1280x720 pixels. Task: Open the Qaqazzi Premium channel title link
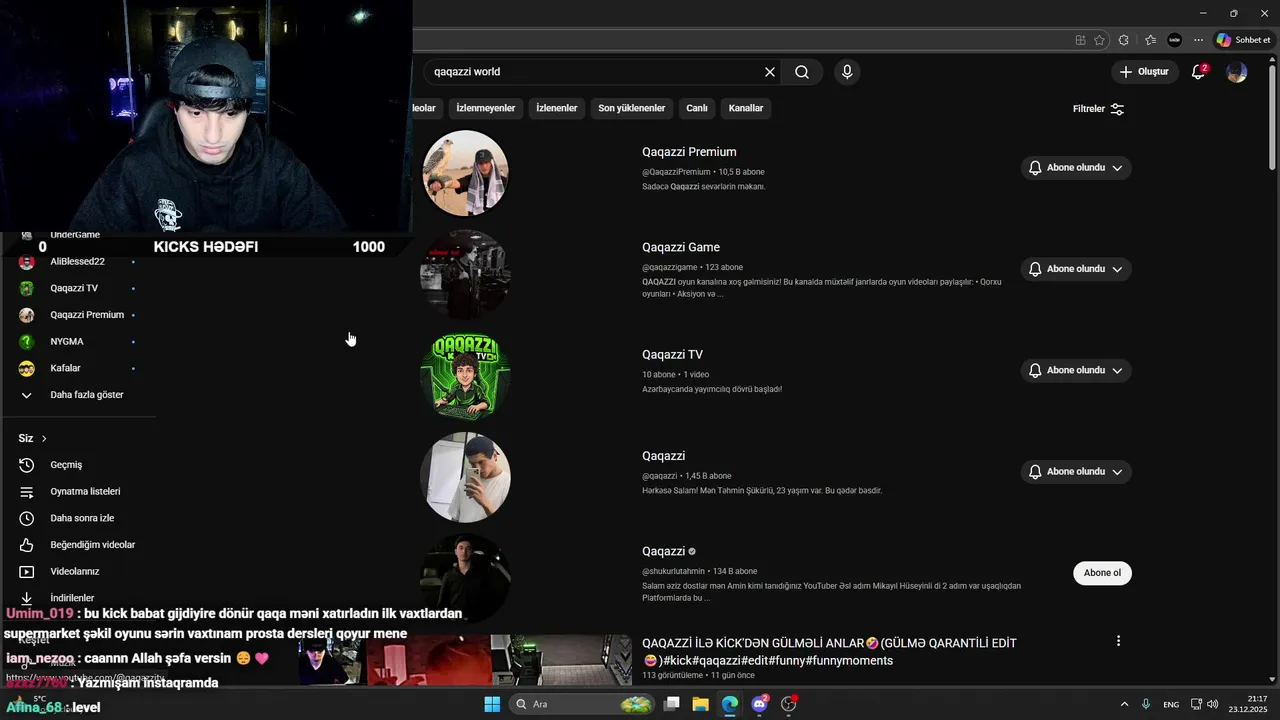click(689, 152)
